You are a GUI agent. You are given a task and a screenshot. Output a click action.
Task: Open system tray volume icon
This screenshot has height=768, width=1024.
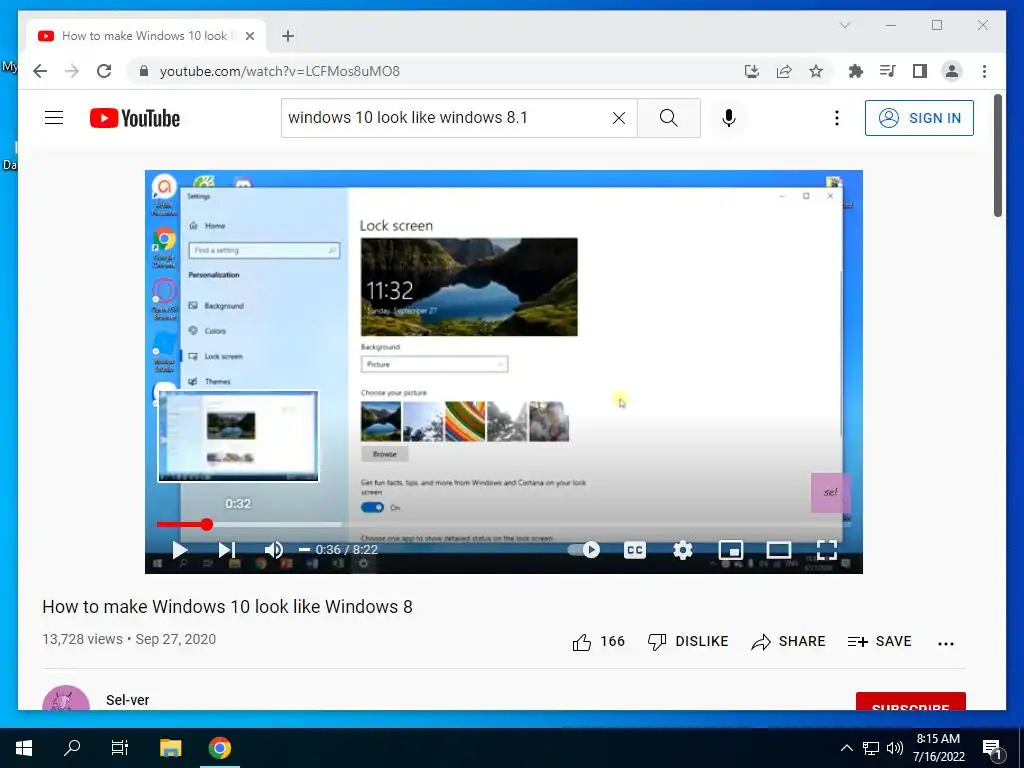[x=895, y=748]
